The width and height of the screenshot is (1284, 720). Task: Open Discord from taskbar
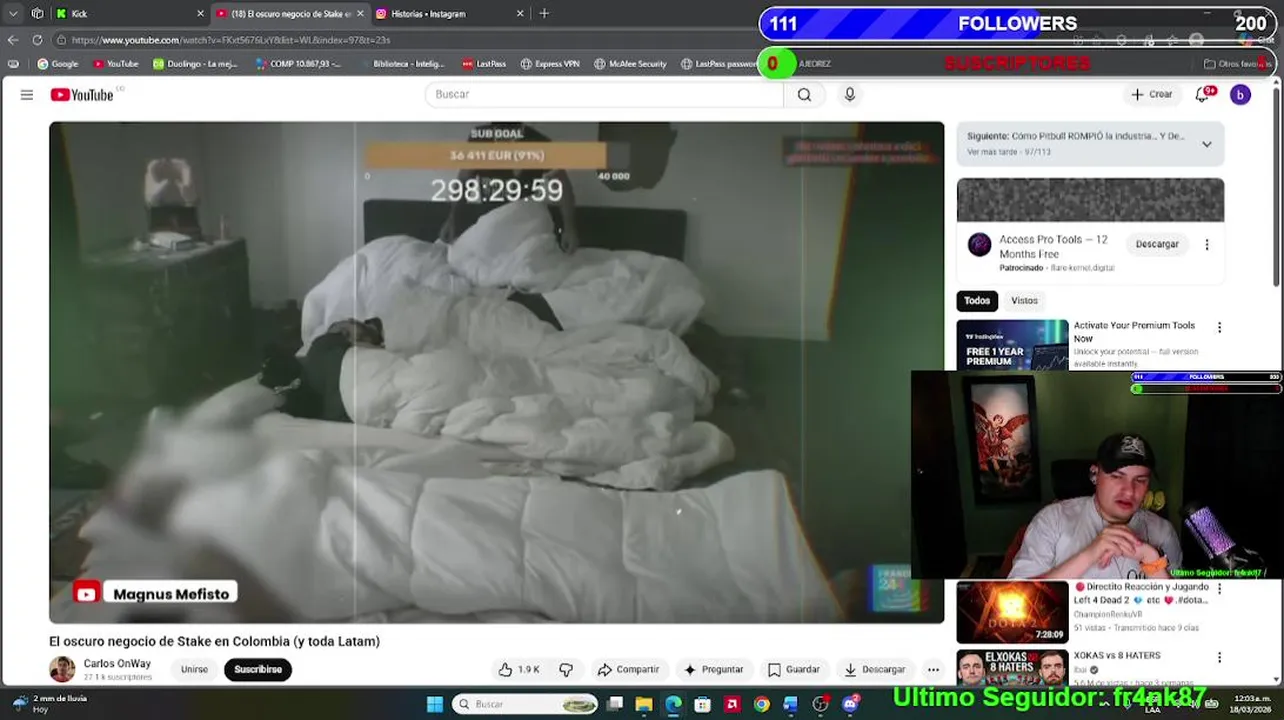click(x=850, y=704)
